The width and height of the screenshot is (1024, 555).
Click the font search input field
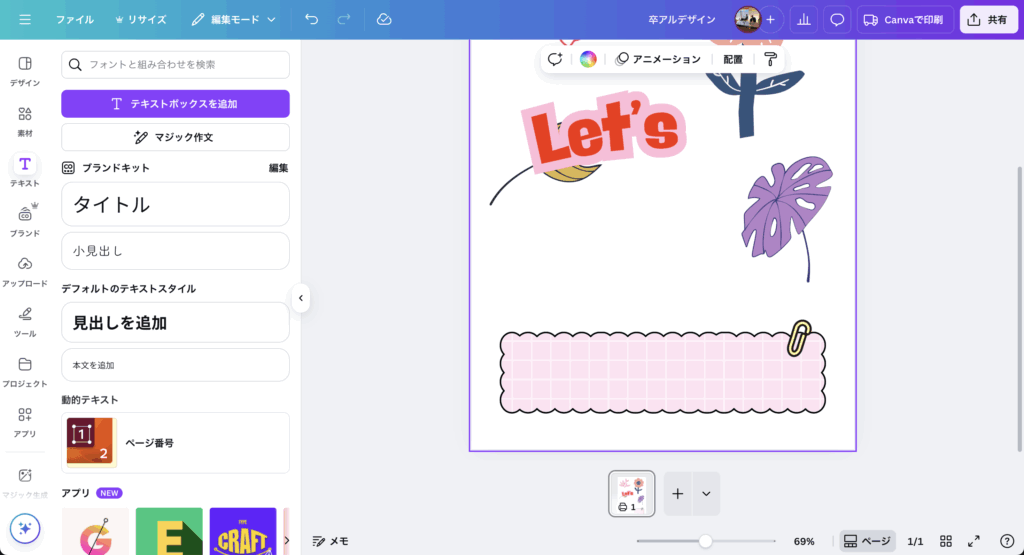pos(175,65)
